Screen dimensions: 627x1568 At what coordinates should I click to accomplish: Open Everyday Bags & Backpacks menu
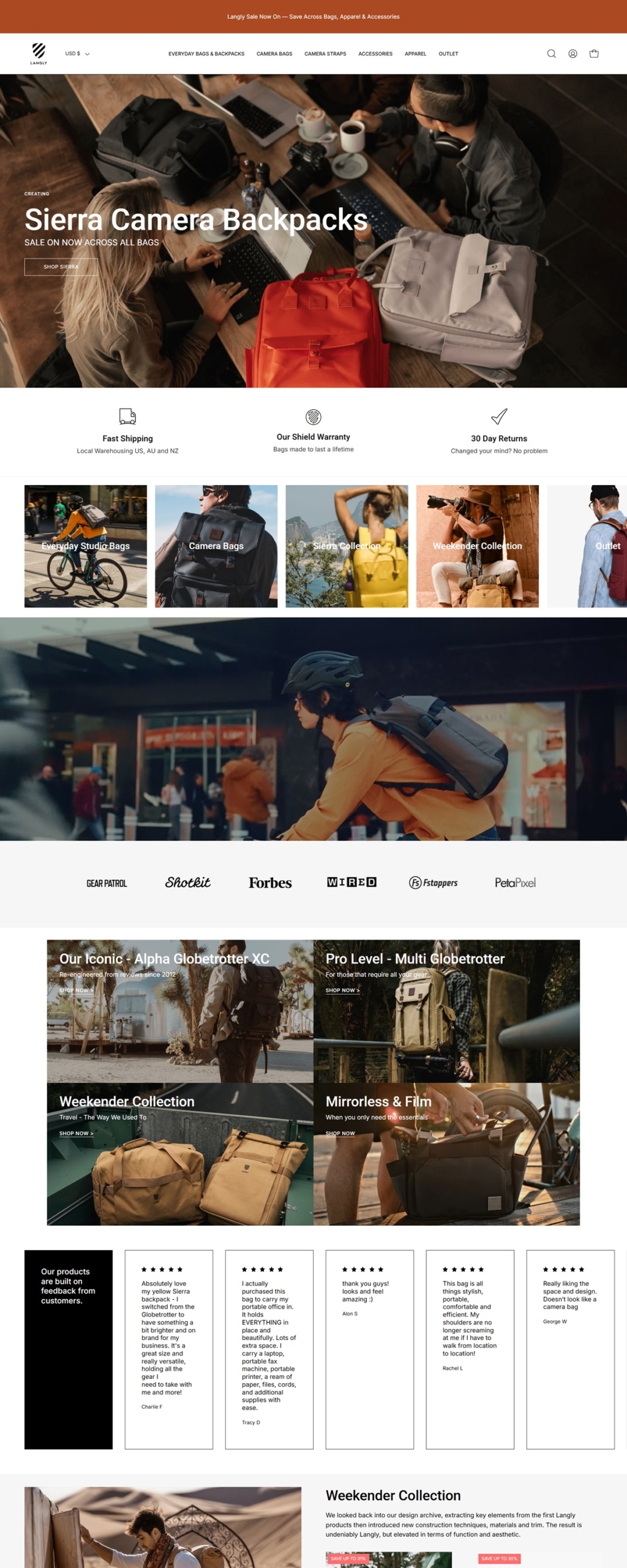206,54
